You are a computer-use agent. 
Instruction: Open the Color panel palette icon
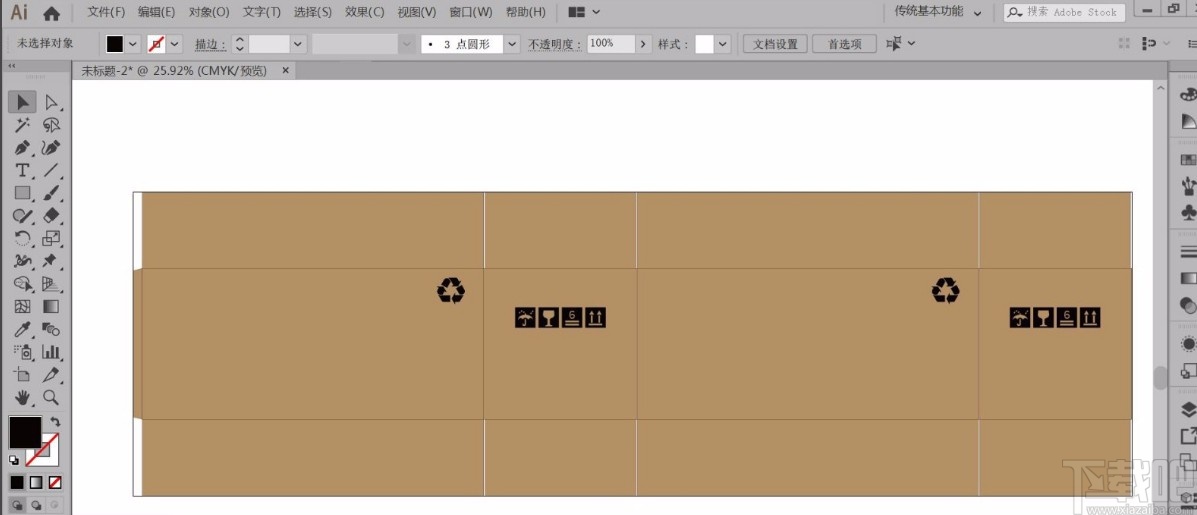pyautogui.click(x=1188, y=95)
